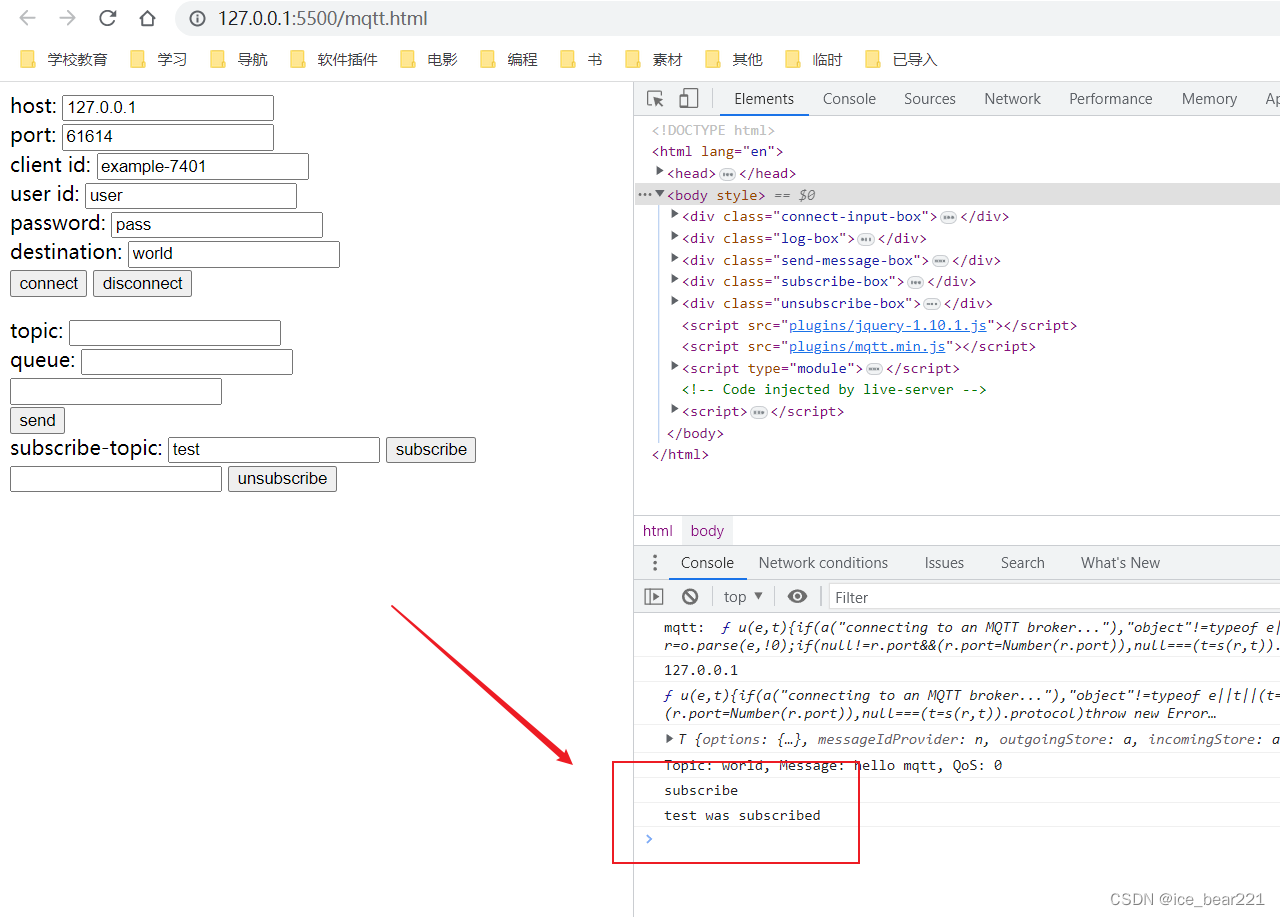Expand the subscribe-box div
The height and width of the screenshot is (917, 1280).
point(675,280)
